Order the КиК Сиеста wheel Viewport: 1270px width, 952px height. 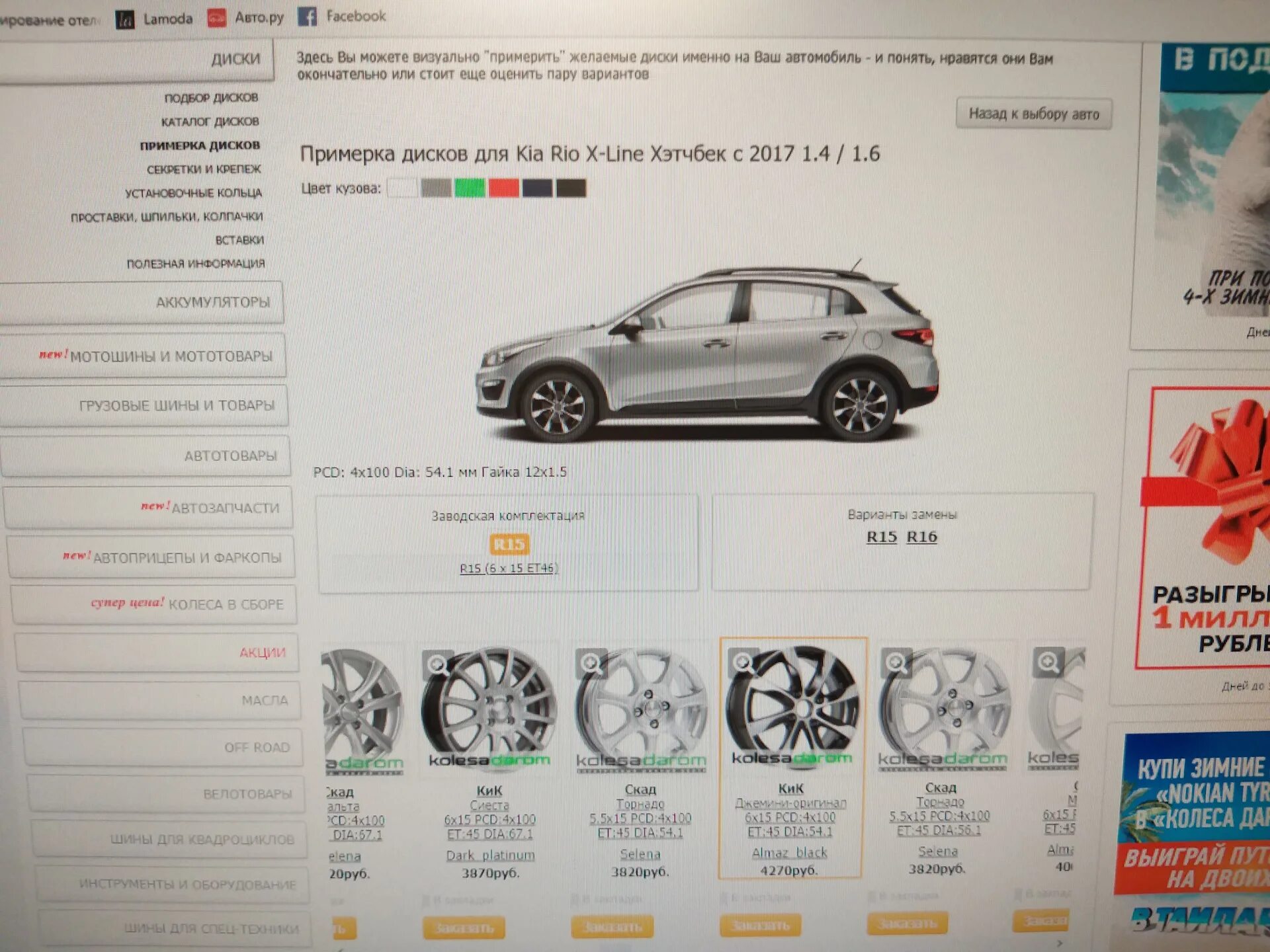[464, 928]
